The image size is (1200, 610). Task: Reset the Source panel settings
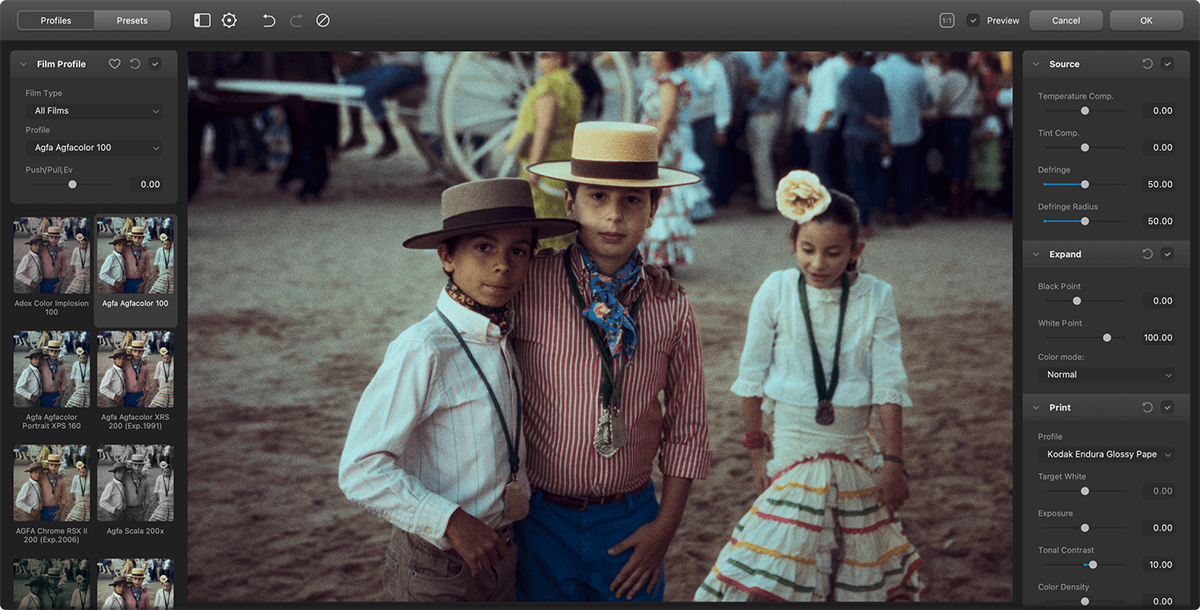pos(1149,63)
